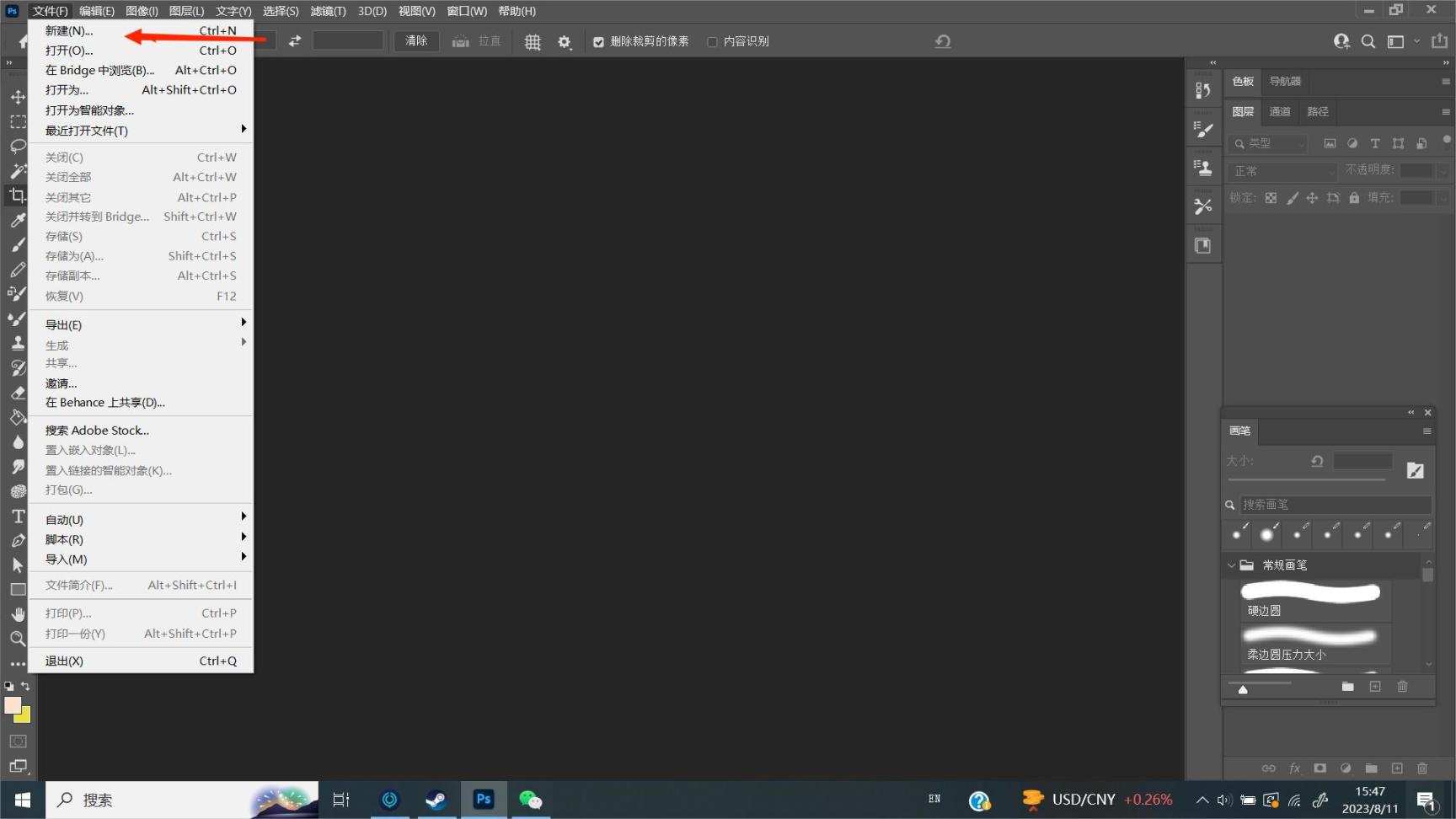Select the Path Selection arrow tool

[x=18, y=565]
